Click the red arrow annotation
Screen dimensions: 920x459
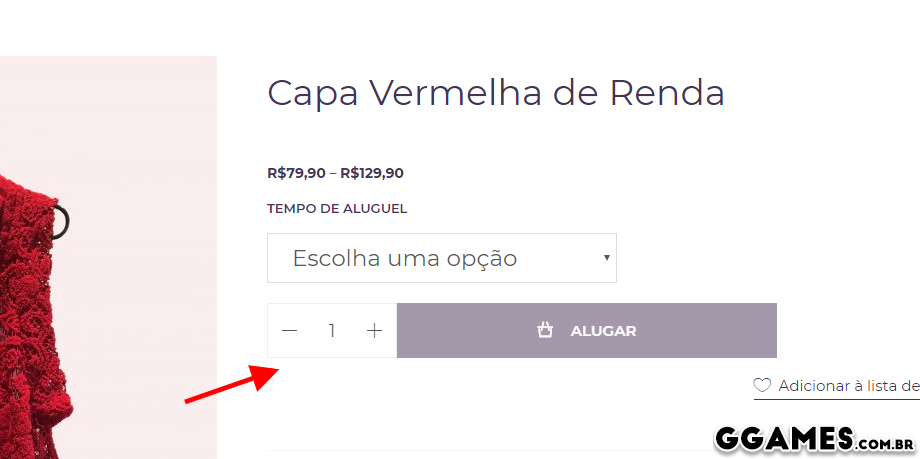pyautogui.click(x=231, y=384)
